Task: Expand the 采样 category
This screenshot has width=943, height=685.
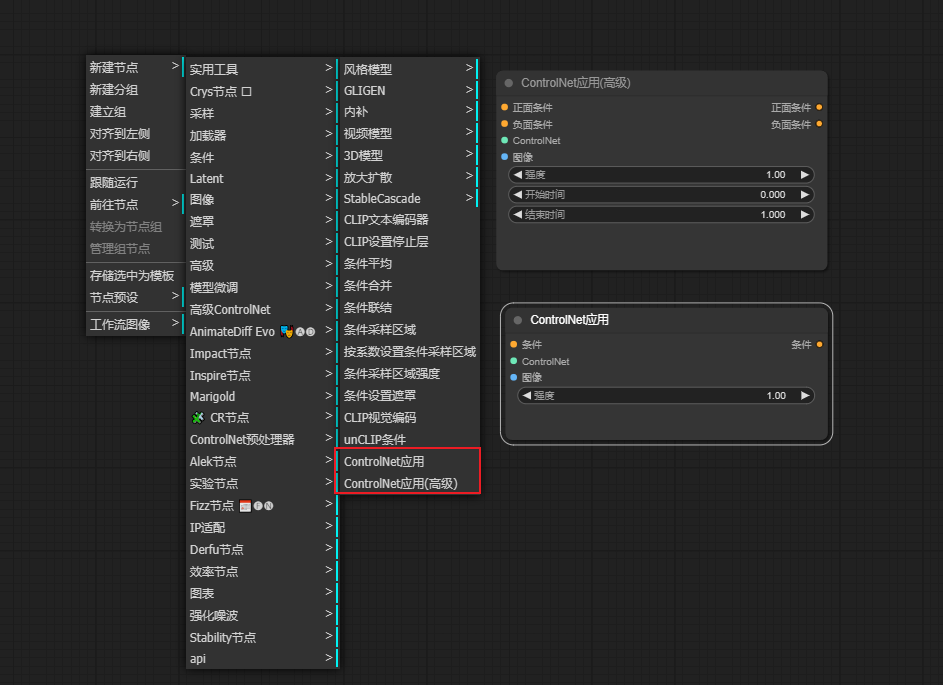Action: pyautogui.click(x=262, y=113)
